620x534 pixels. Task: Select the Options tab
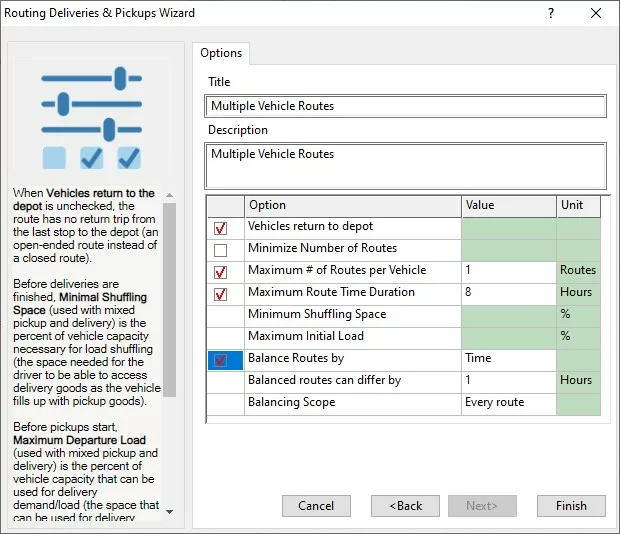point(221,54)
